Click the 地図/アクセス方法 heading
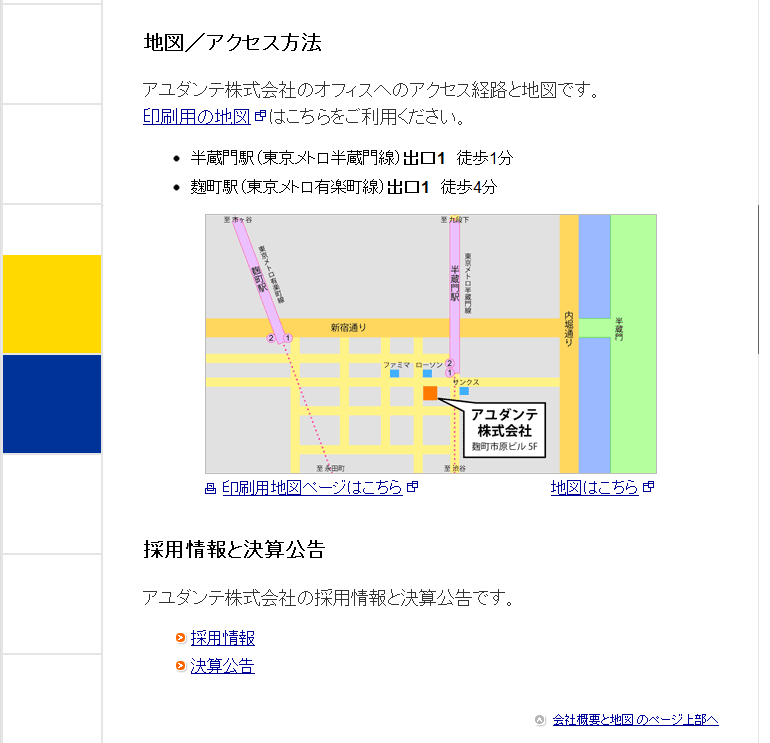 click(232, 43)
